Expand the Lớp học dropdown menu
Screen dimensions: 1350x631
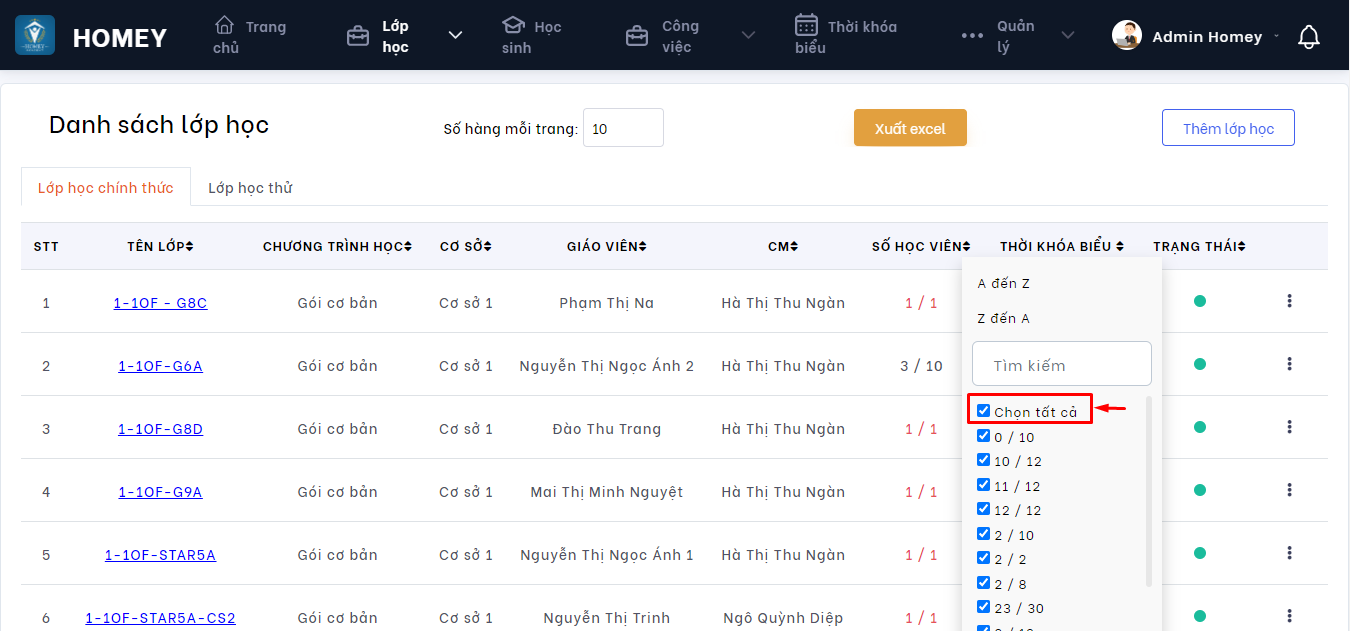[455, 36]
